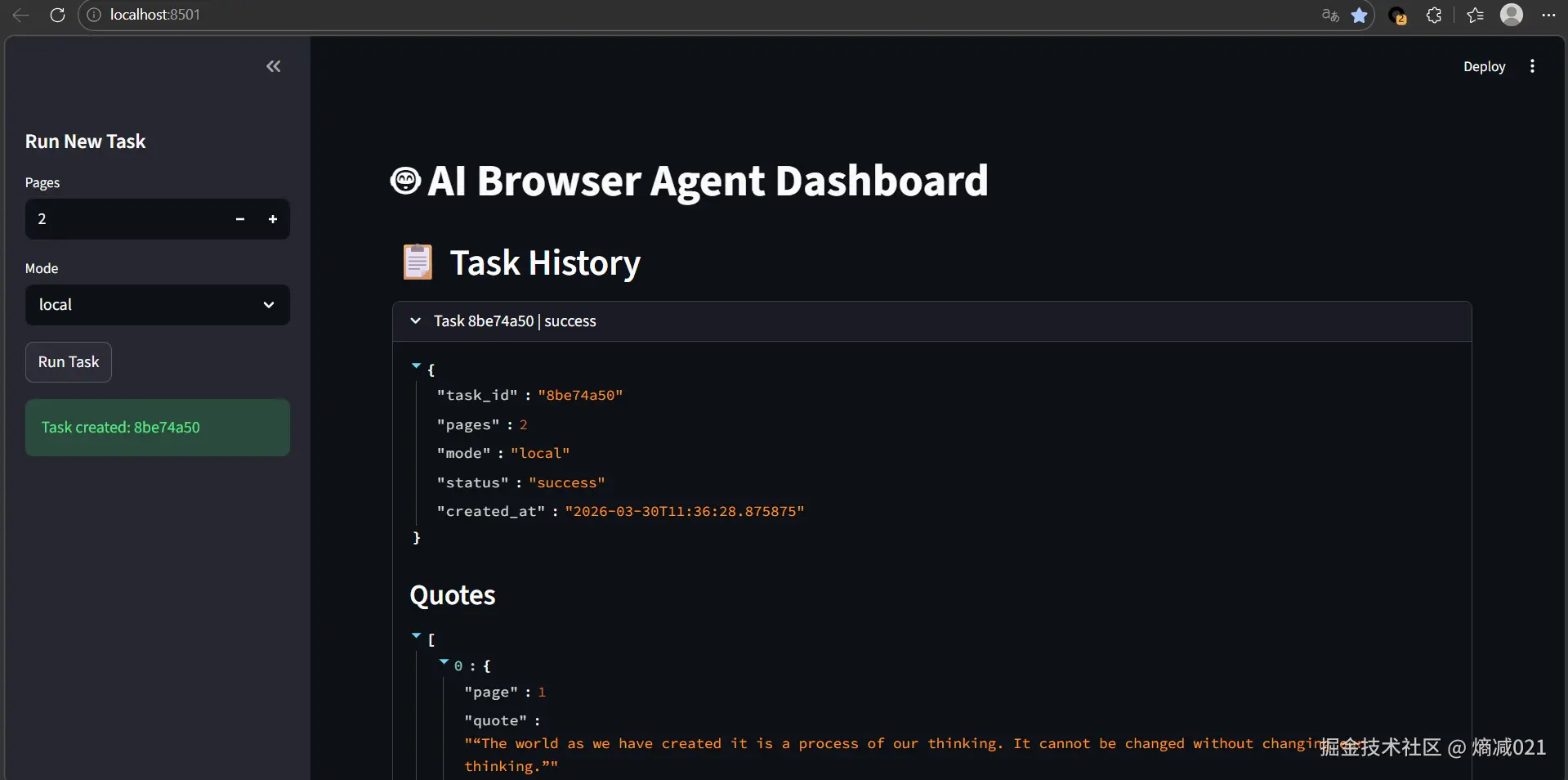Click the pages value 2 in JSON
The width and height of the screenshot is (1568, 780).
point(524,425)
